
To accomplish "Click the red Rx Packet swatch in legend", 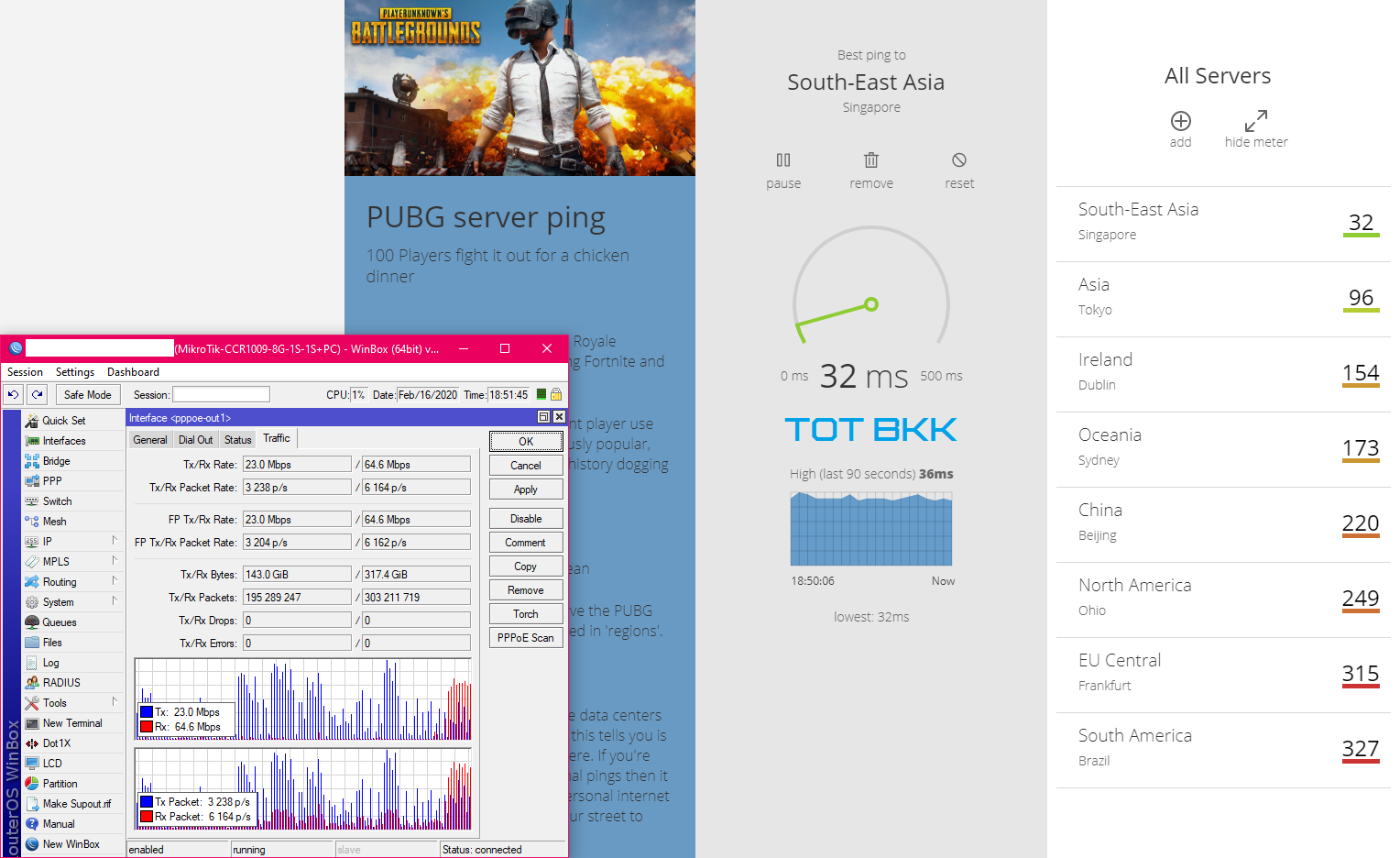I will (x=147, y=817).
